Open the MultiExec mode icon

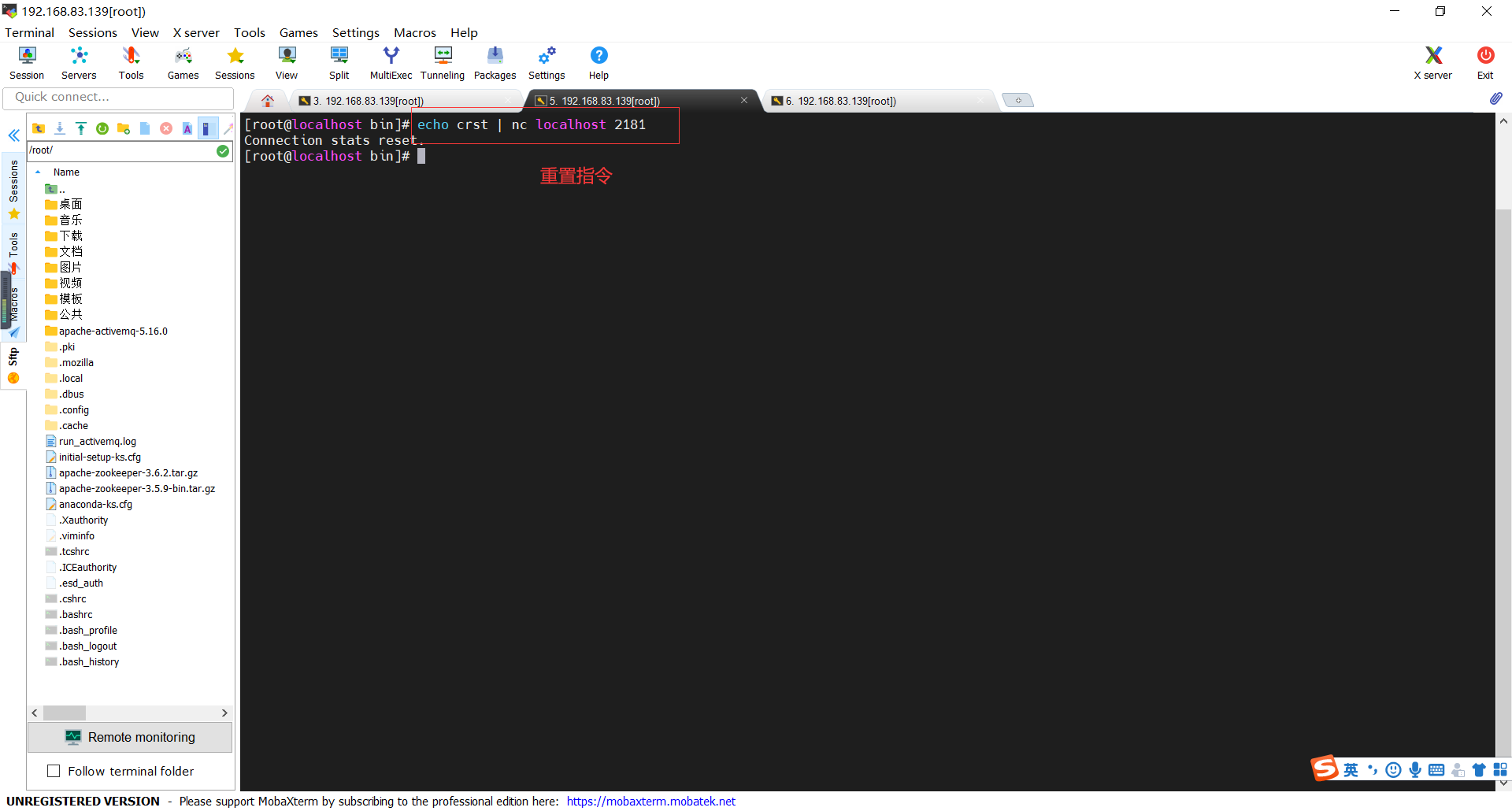[391, 63]
